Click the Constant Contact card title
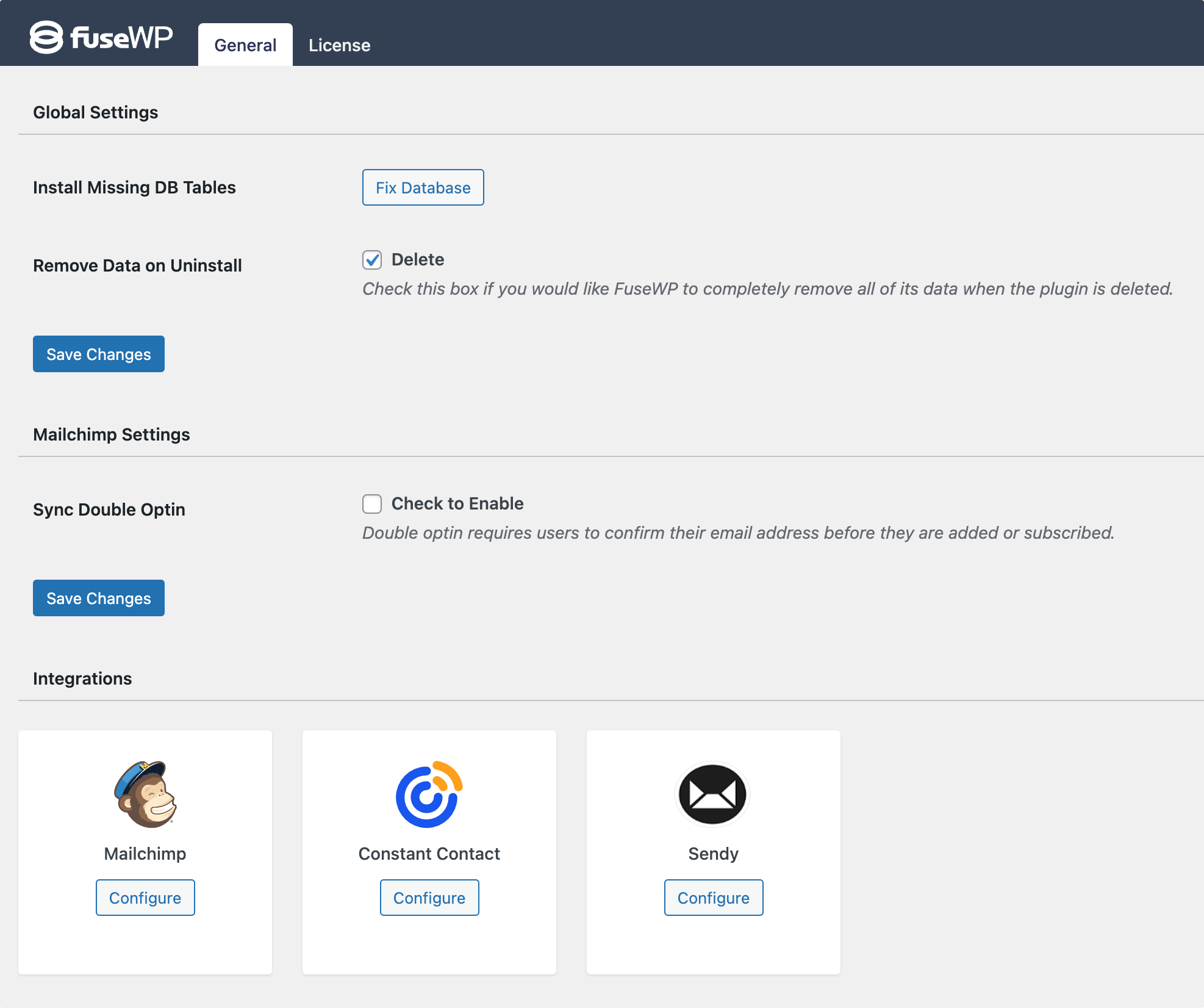 [429, 854]
